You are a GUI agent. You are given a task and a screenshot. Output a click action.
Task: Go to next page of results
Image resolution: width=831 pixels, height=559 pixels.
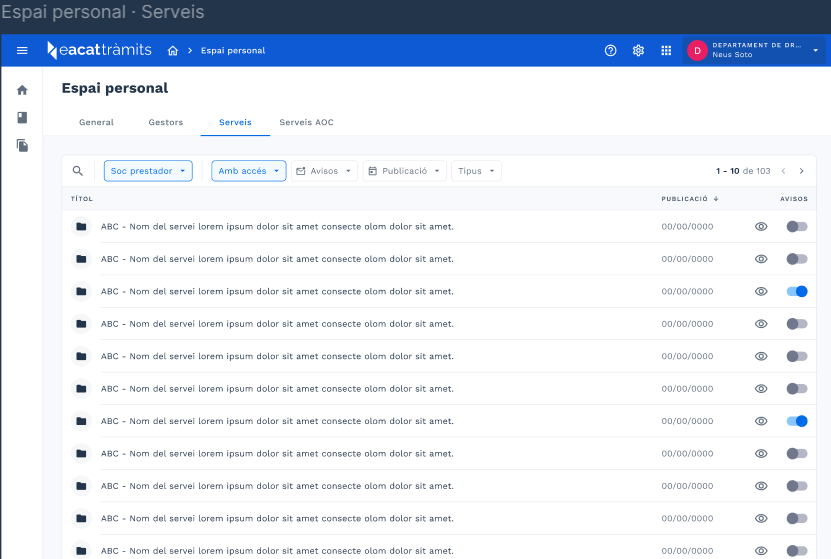[x=801, y=171]
